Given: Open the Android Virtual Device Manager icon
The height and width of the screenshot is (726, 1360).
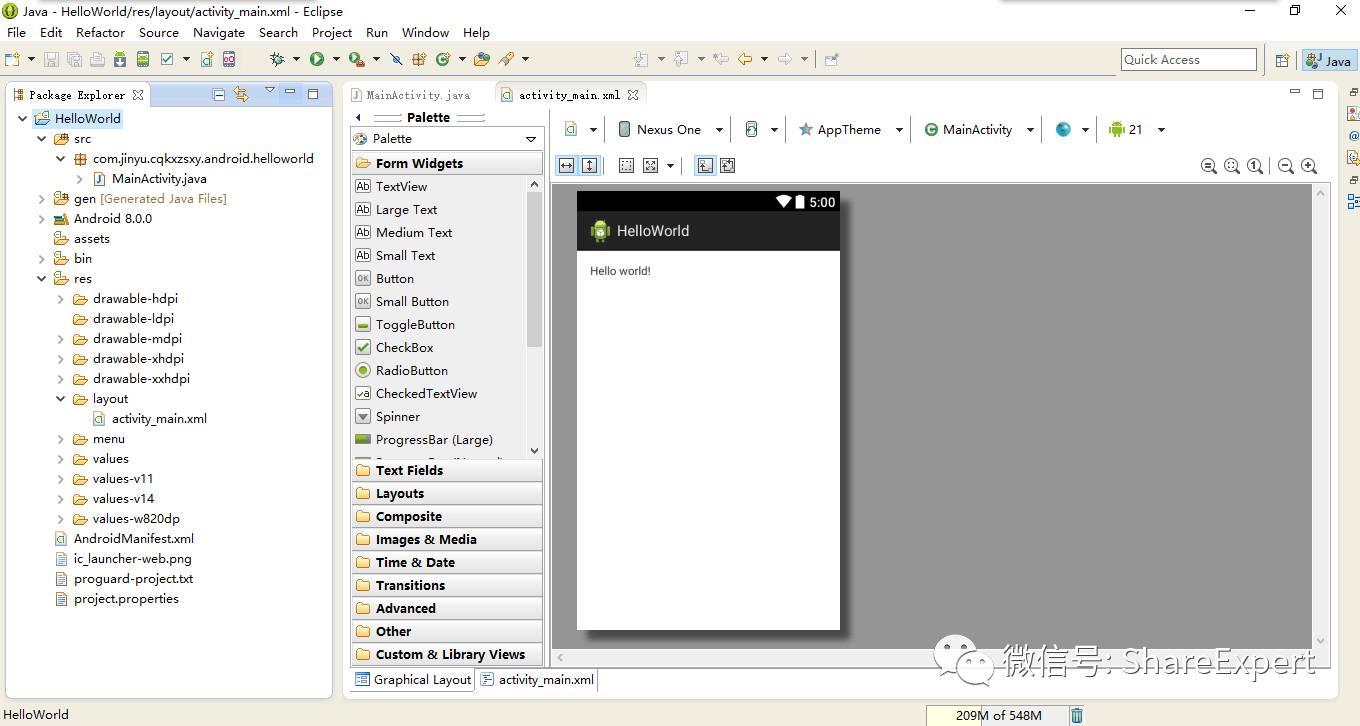Looking at the screenshot, I should tap(143, 60).
